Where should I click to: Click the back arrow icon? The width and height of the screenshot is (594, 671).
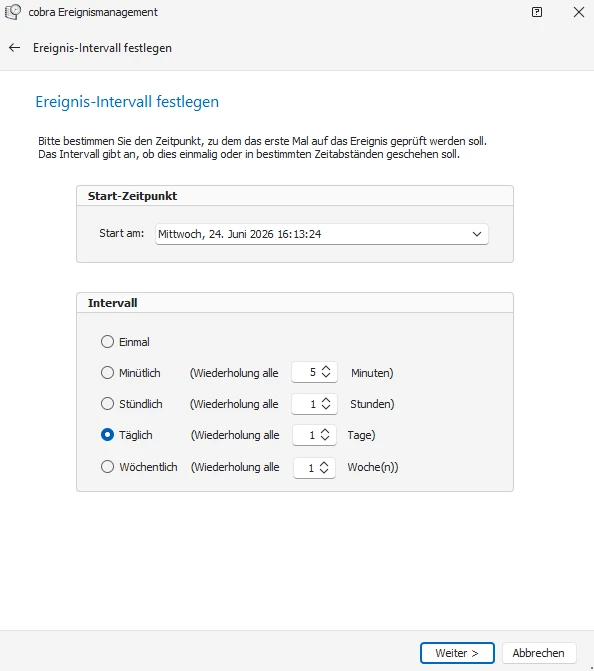click(x=15, y=48)
